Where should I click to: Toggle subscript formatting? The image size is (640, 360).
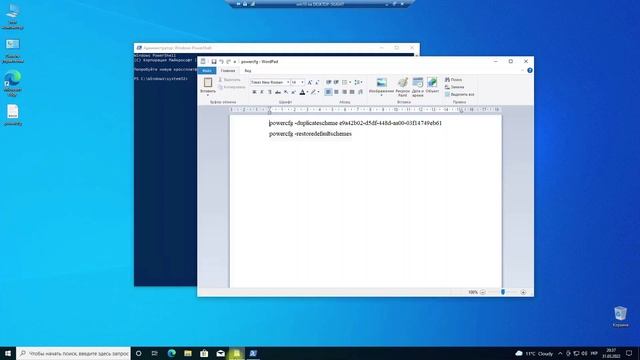(286, 92)
